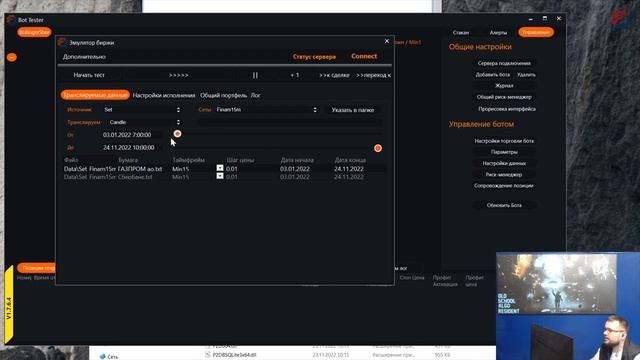Image resolution: width=640 pixels, height=360 pixels.
Task: Select the BollingerStar bot tab
Action: (34, 32)
